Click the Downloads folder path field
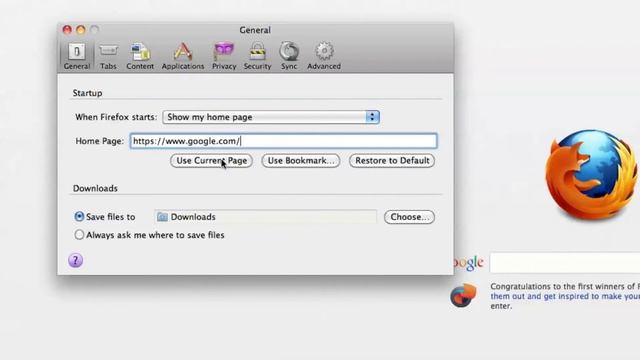The image size is (640, 360). click(x=265, y=217)
